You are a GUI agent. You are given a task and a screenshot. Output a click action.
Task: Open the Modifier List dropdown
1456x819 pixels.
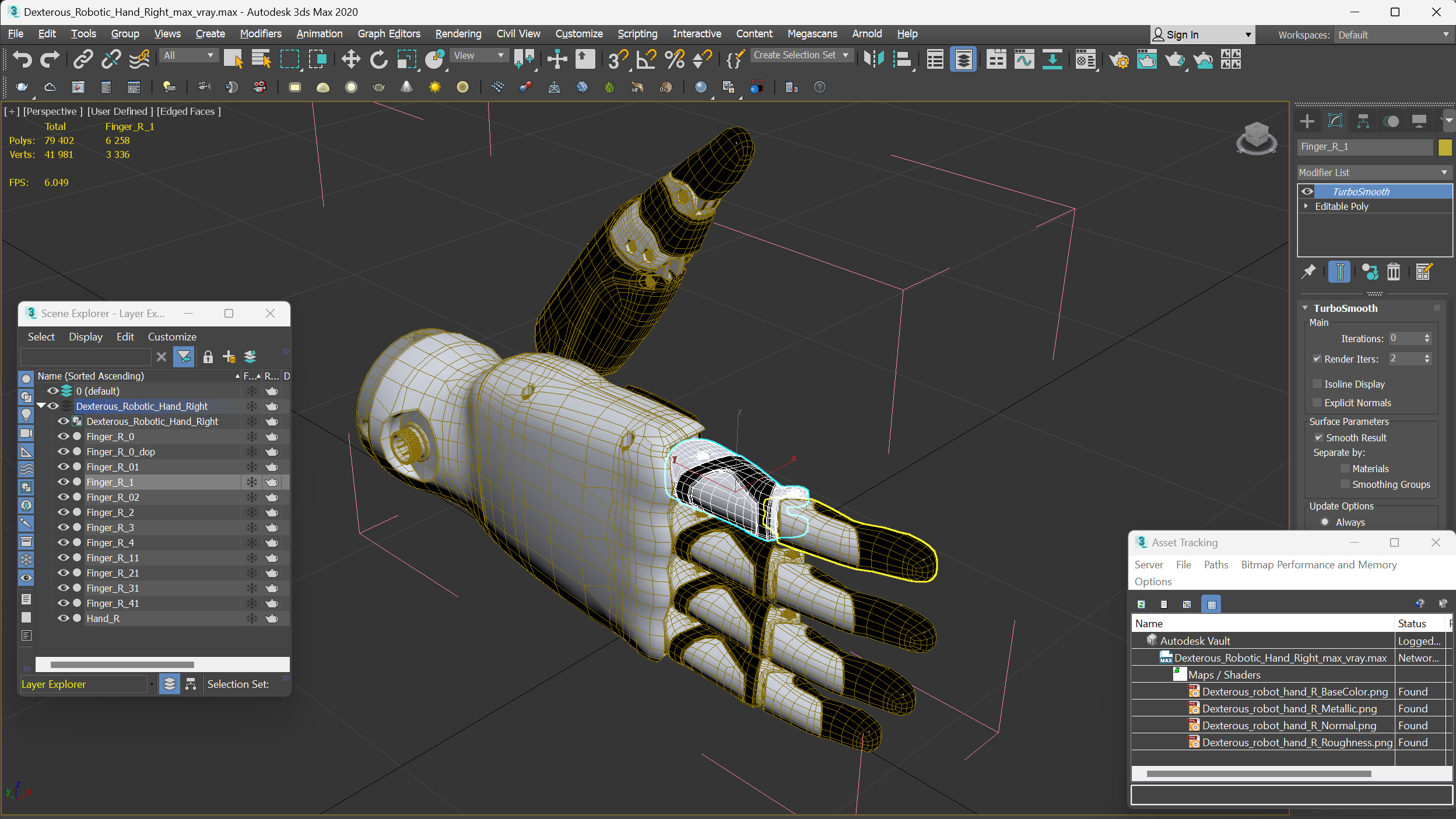(1373, 173)
